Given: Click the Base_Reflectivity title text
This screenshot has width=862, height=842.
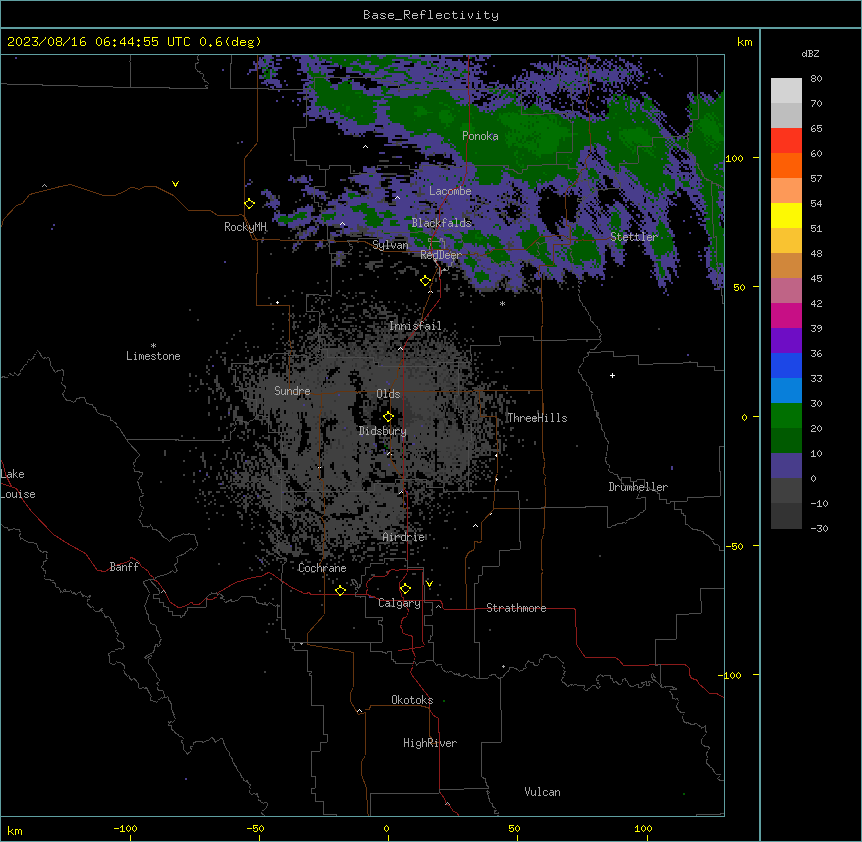Looking at the screenshot, I should 431,15.
